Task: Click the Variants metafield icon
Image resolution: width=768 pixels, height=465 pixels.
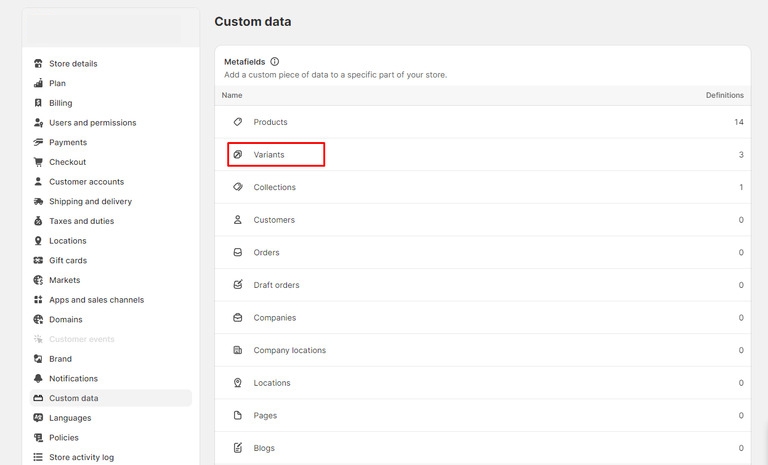Action: (238, 155)
